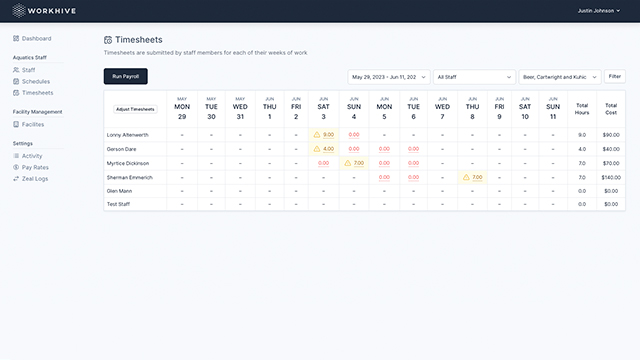Click warning icon in Lonny Altenwerth's row
The height and width of the screenshot is (360, 640).
[317, 134]
